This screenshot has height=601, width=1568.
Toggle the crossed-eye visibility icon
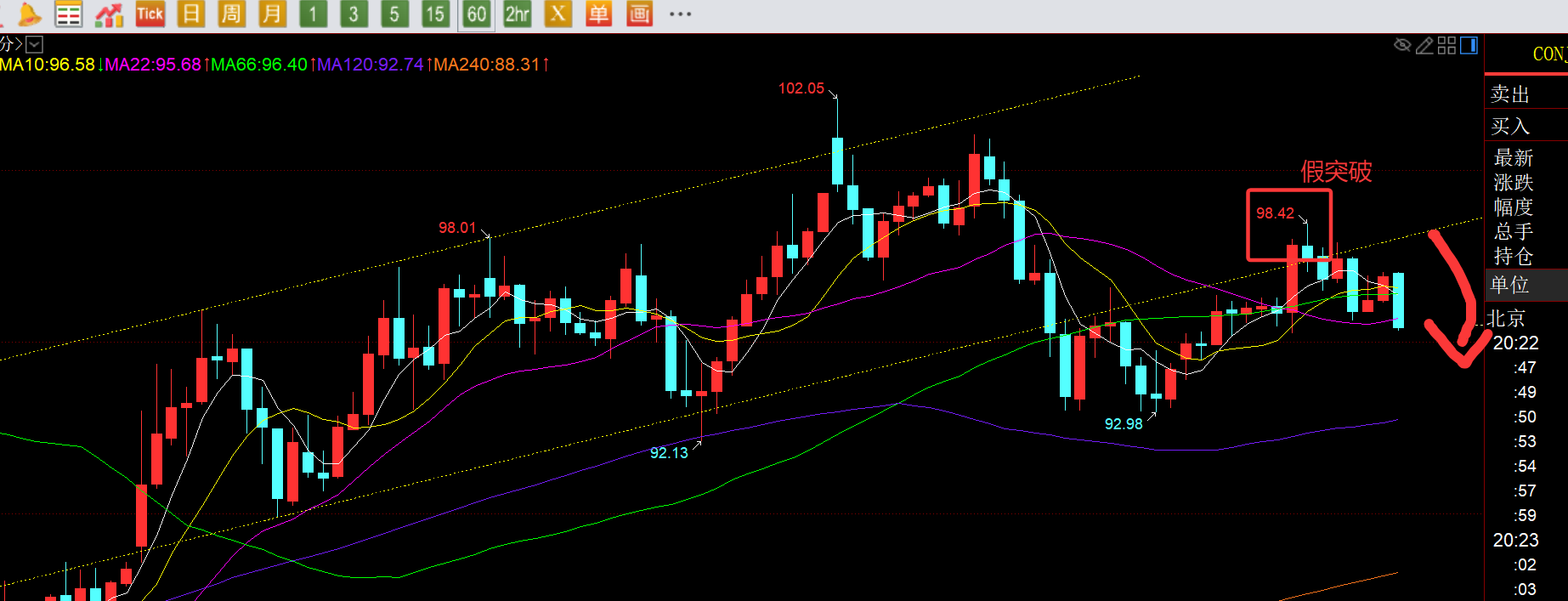(1402, 45)
